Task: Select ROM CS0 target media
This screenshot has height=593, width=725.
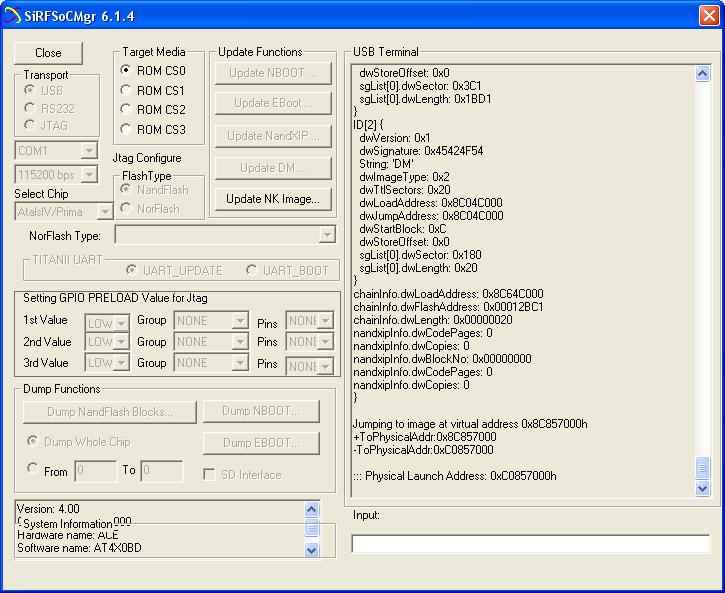Action: [x=126, y=71]
